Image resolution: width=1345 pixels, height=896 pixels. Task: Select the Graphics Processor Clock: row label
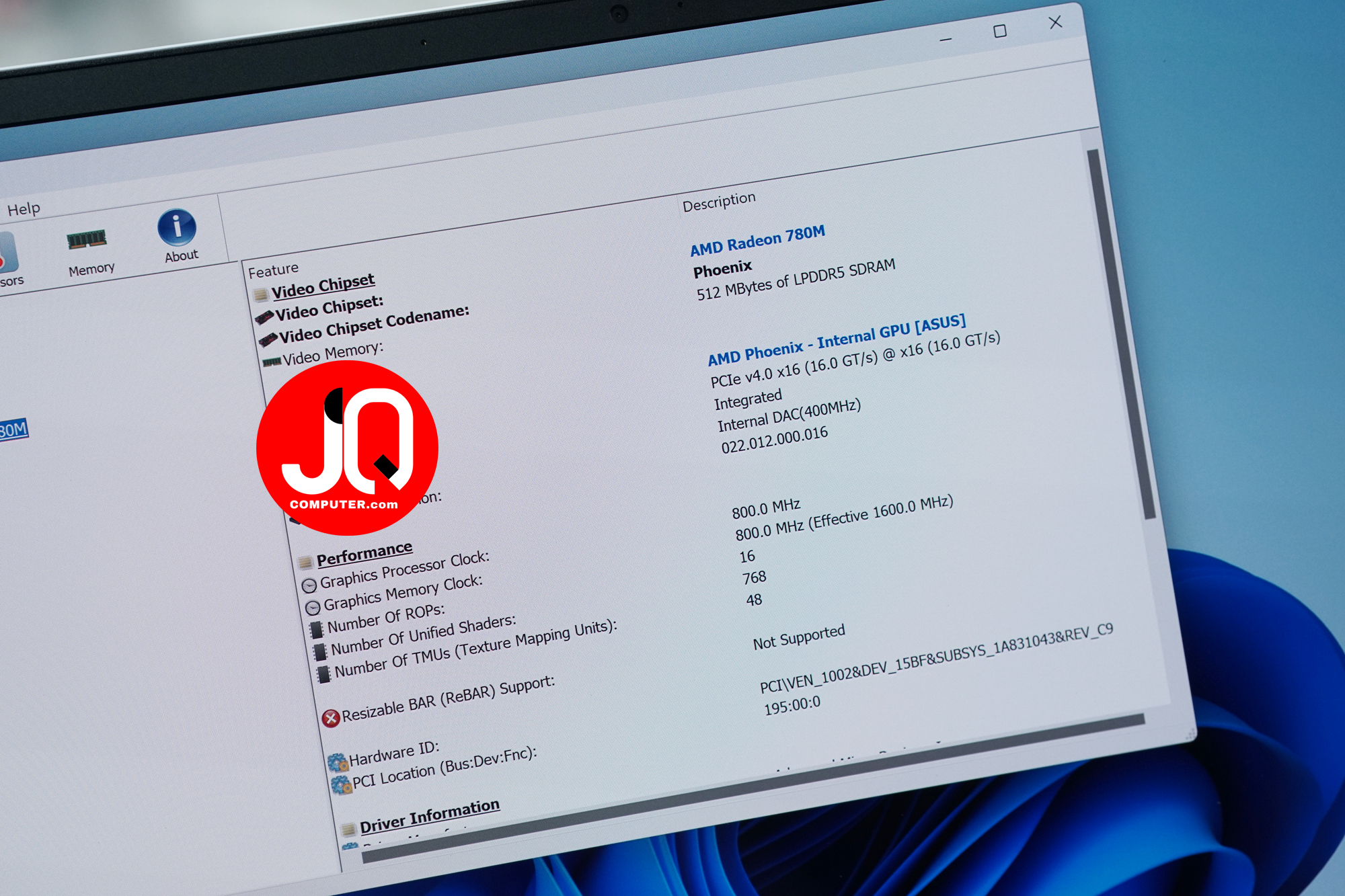(x=404, y=569)
